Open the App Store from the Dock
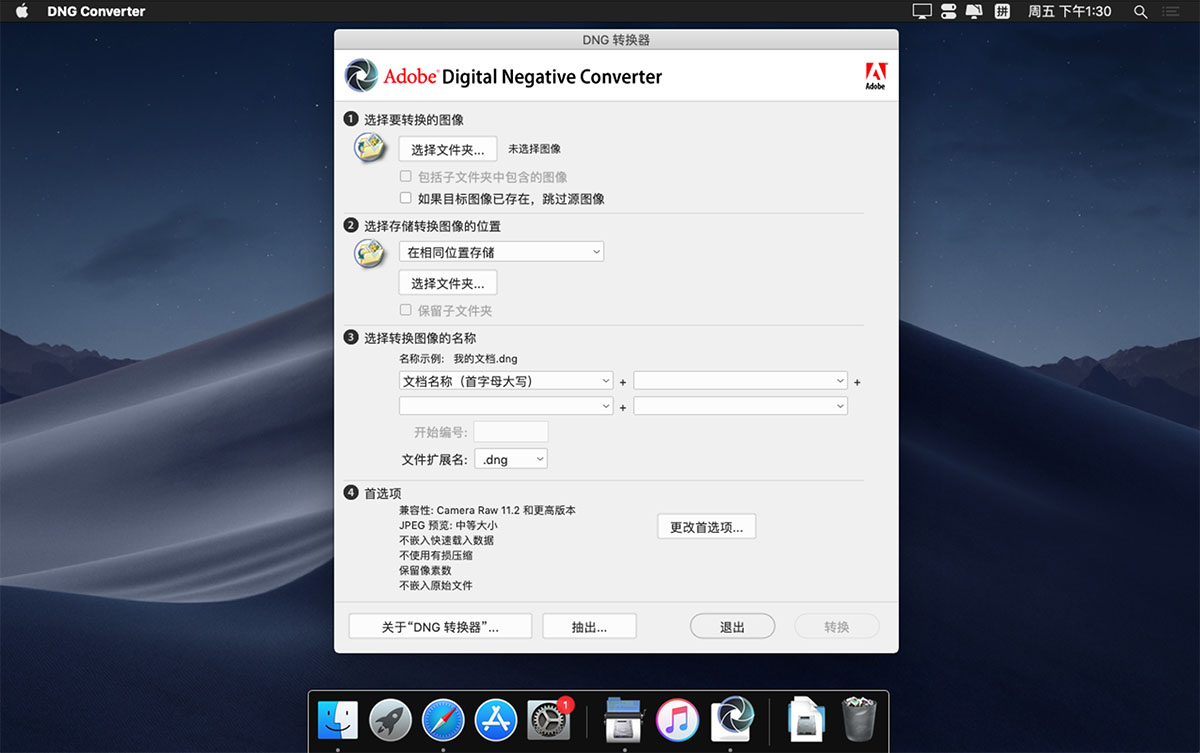1200x753 pixels. (x=495, y=719)
